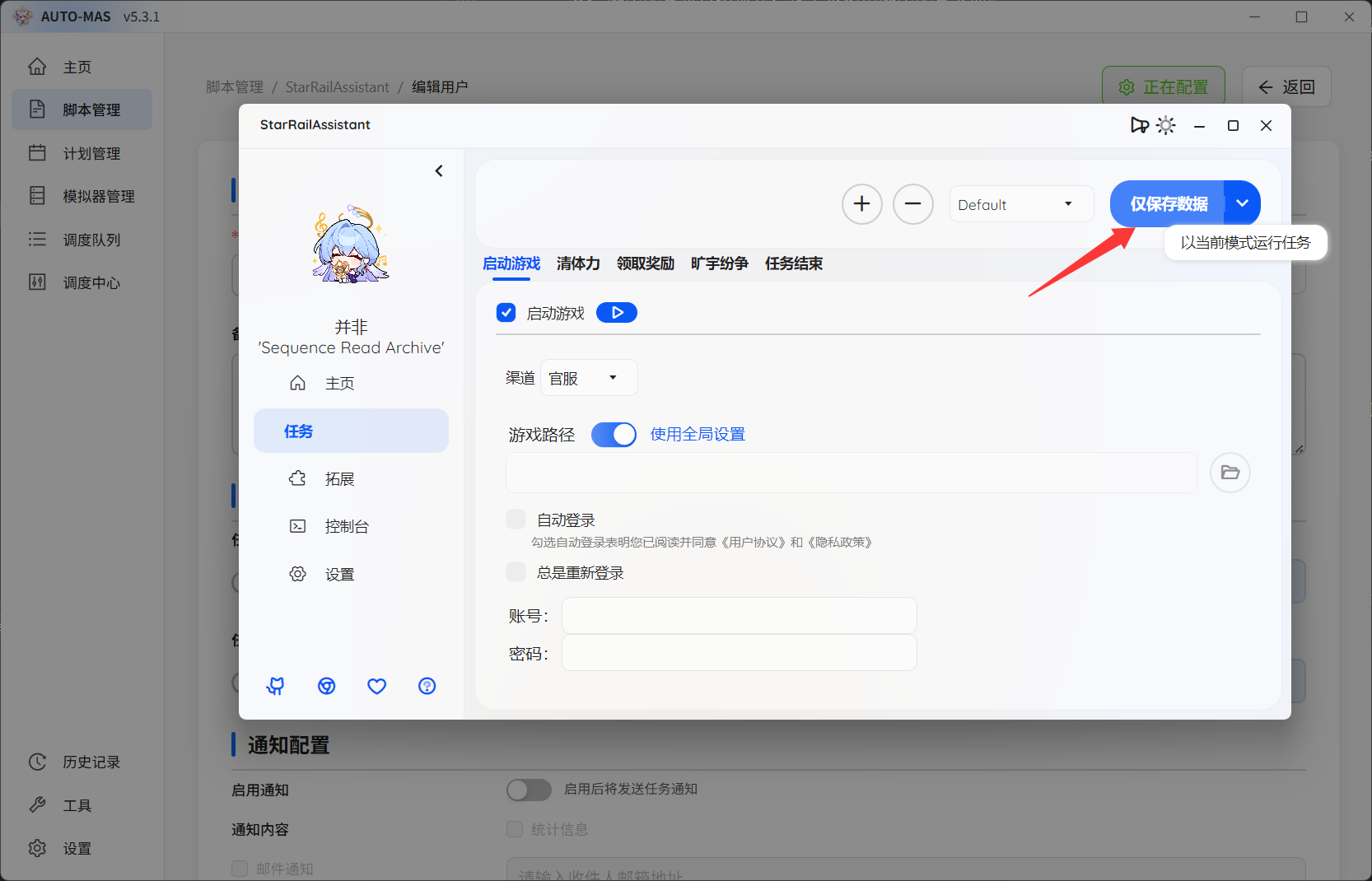The width and height of the screenshot is (1372, 881).
Task: Expand the arrow beside 仅保存数据
Action: [x=1243, y=203]
